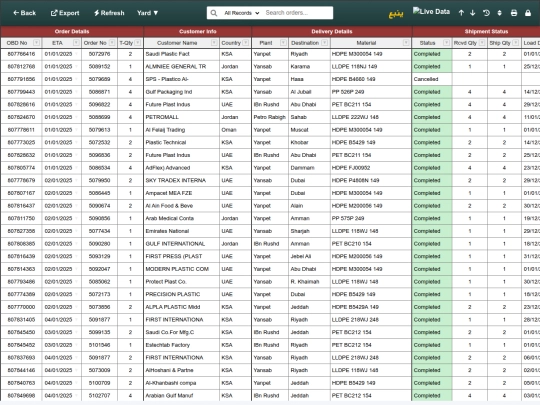Click the yellow Arabic logo
540x405 pixels.
click(x=396, y=14)
